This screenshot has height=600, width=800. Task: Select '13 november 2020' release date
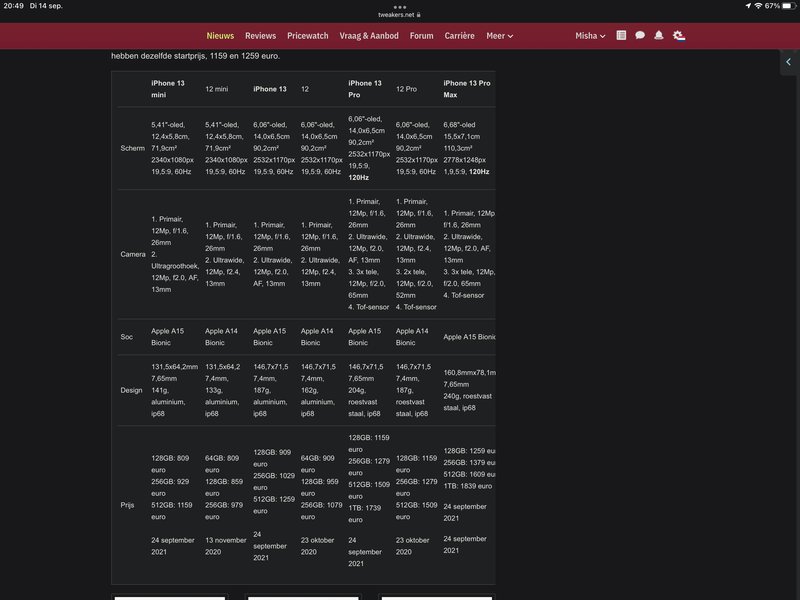[x=226, y=546]
